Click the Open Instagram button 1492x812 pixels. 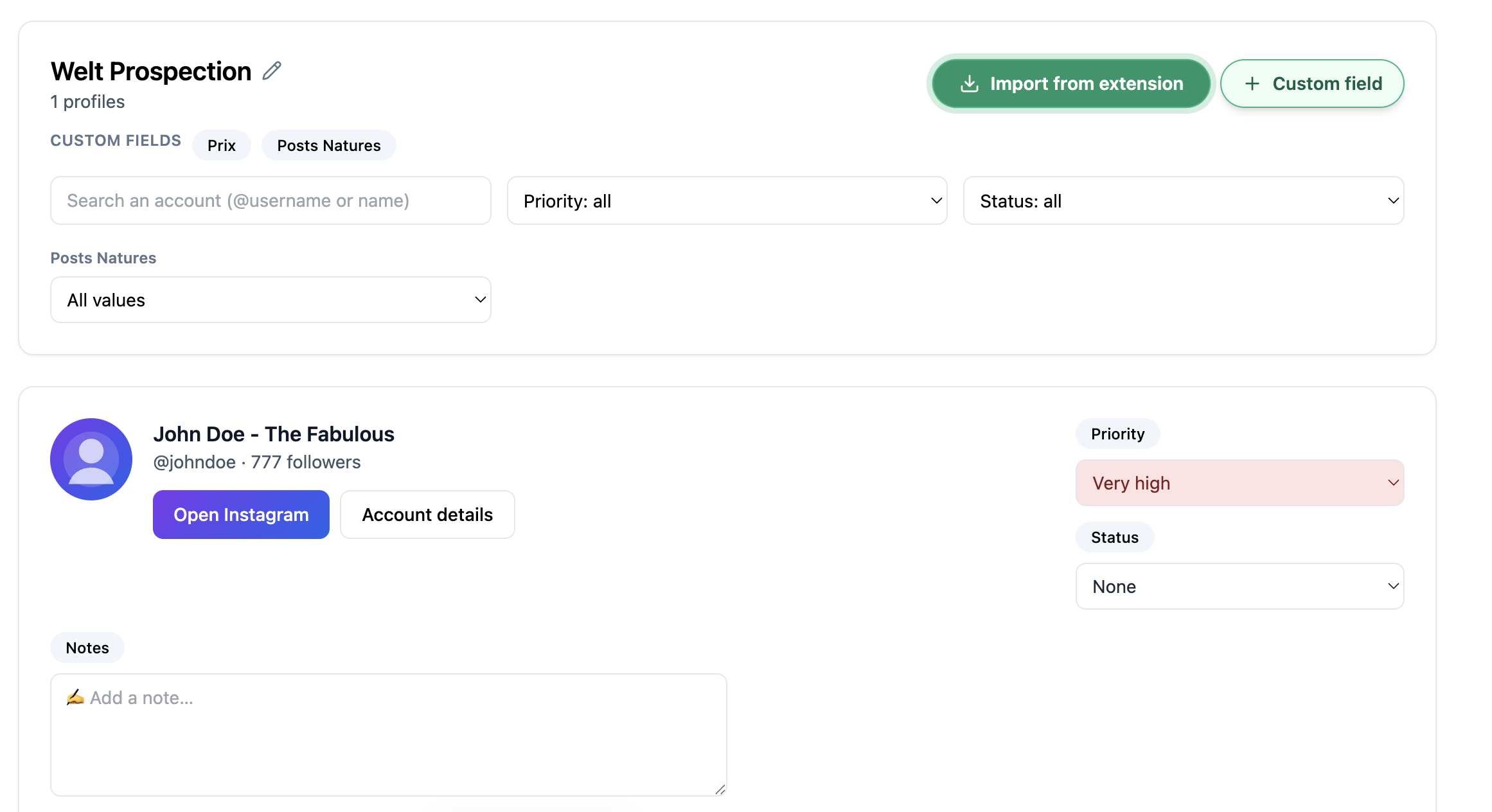pyautogui.click(x=241, y=515)
